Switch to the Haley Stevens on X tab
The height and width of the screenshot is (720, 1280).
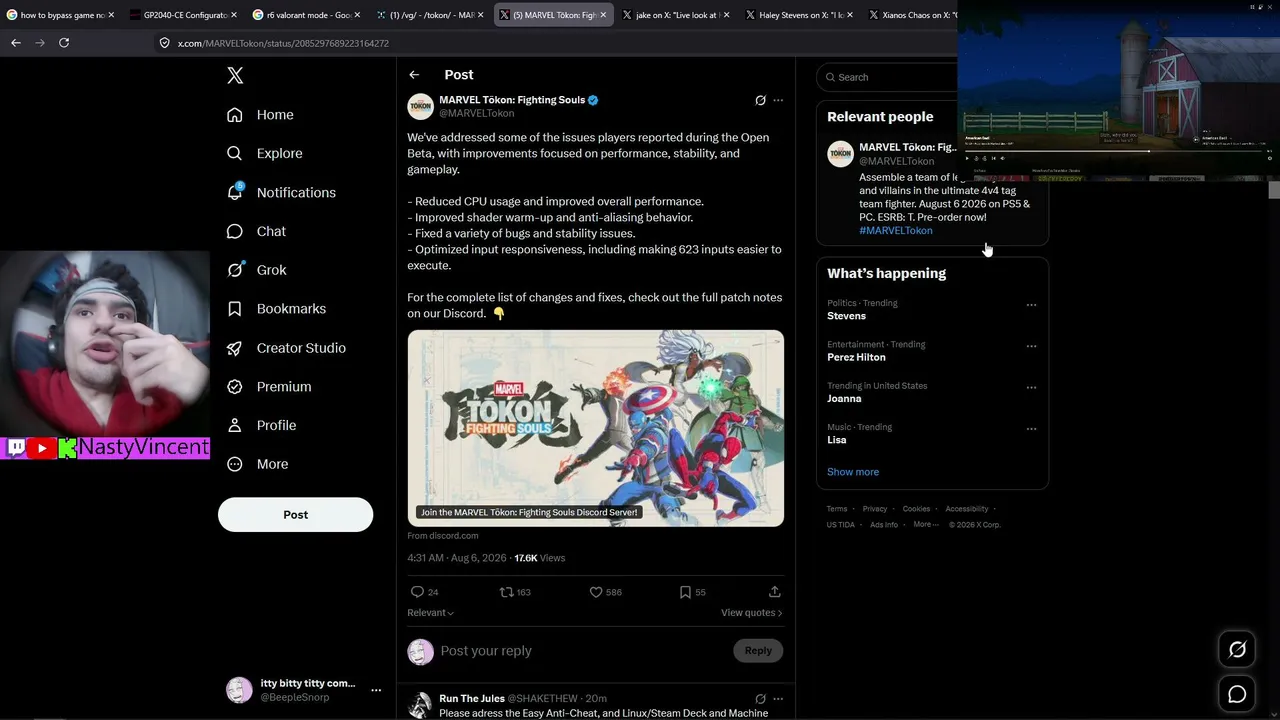[798, 15]
